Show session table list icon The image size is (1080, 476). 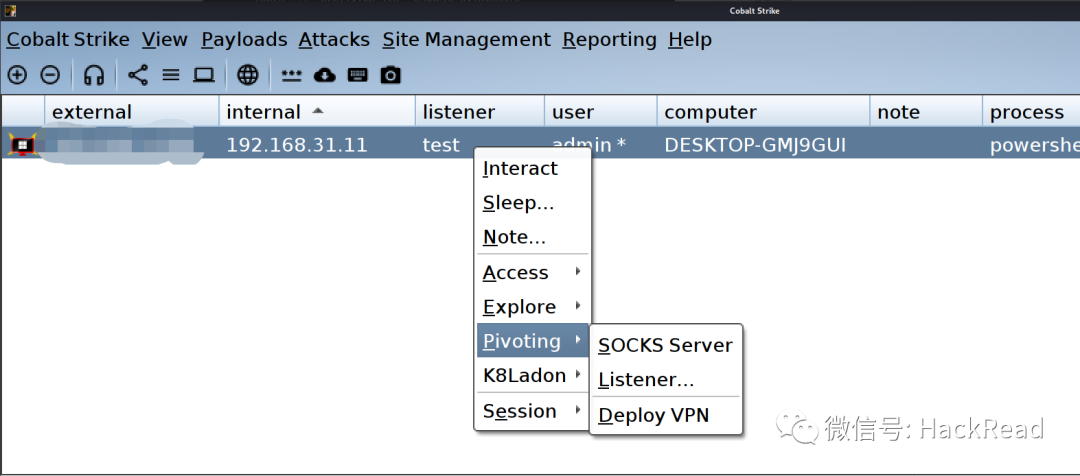tap(171, 74)
